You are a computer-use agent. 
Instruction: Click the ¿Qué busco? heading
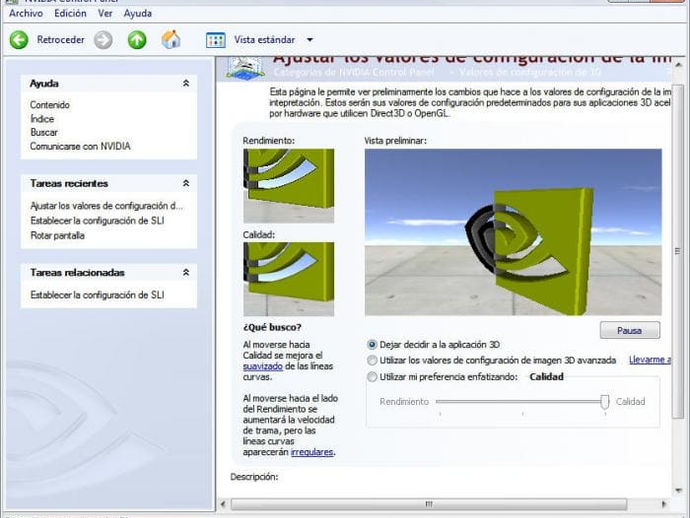(x=272, y=327)
